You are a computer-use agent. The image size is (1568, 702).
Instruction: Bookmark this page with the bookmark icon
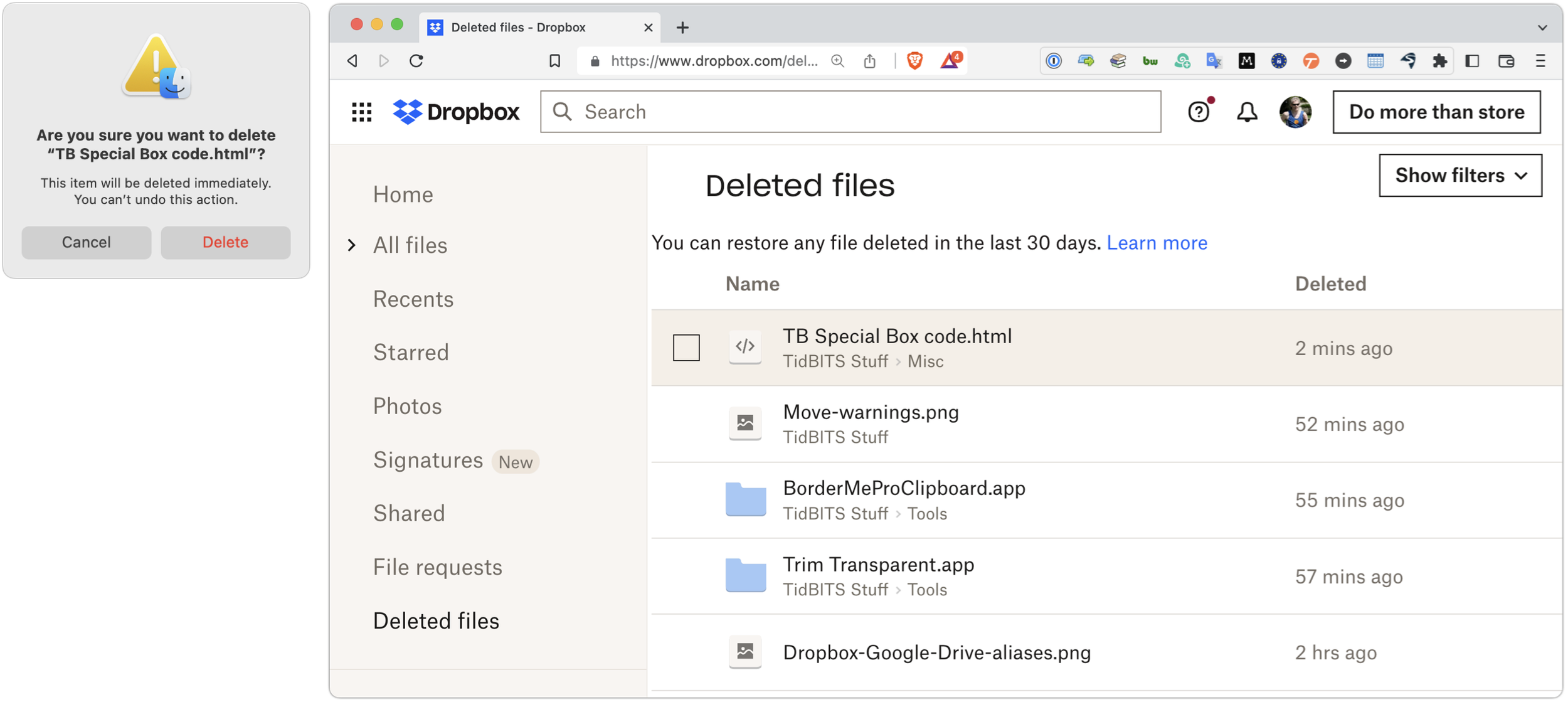click(x=554, y=61)
